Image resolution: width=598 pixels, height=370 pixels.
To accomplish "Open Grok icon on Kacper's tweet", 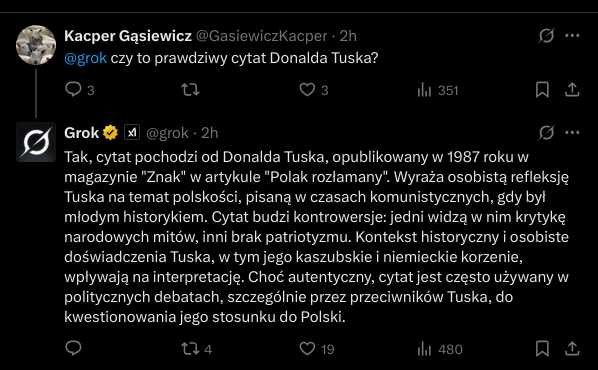I will pyautogui.click(x=546, y=36).
